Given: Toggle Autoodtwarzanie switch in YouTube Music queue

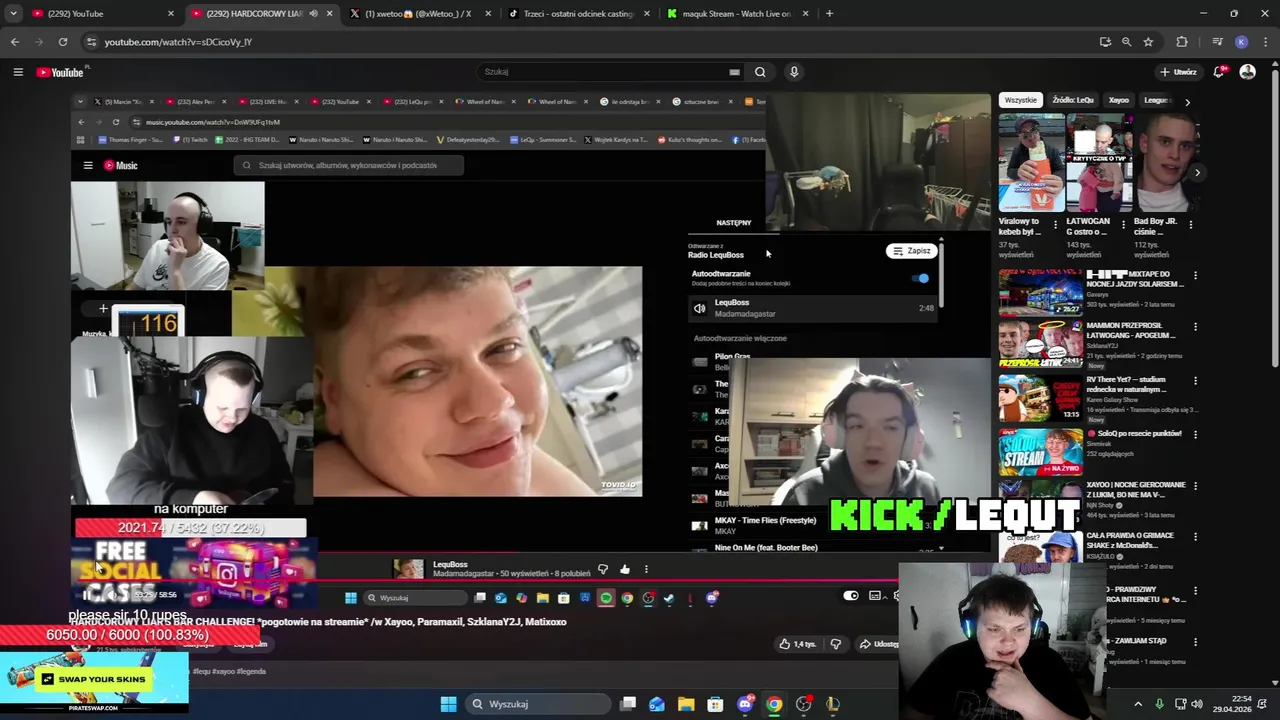Looking at the screenshot, I should (921, 278).
